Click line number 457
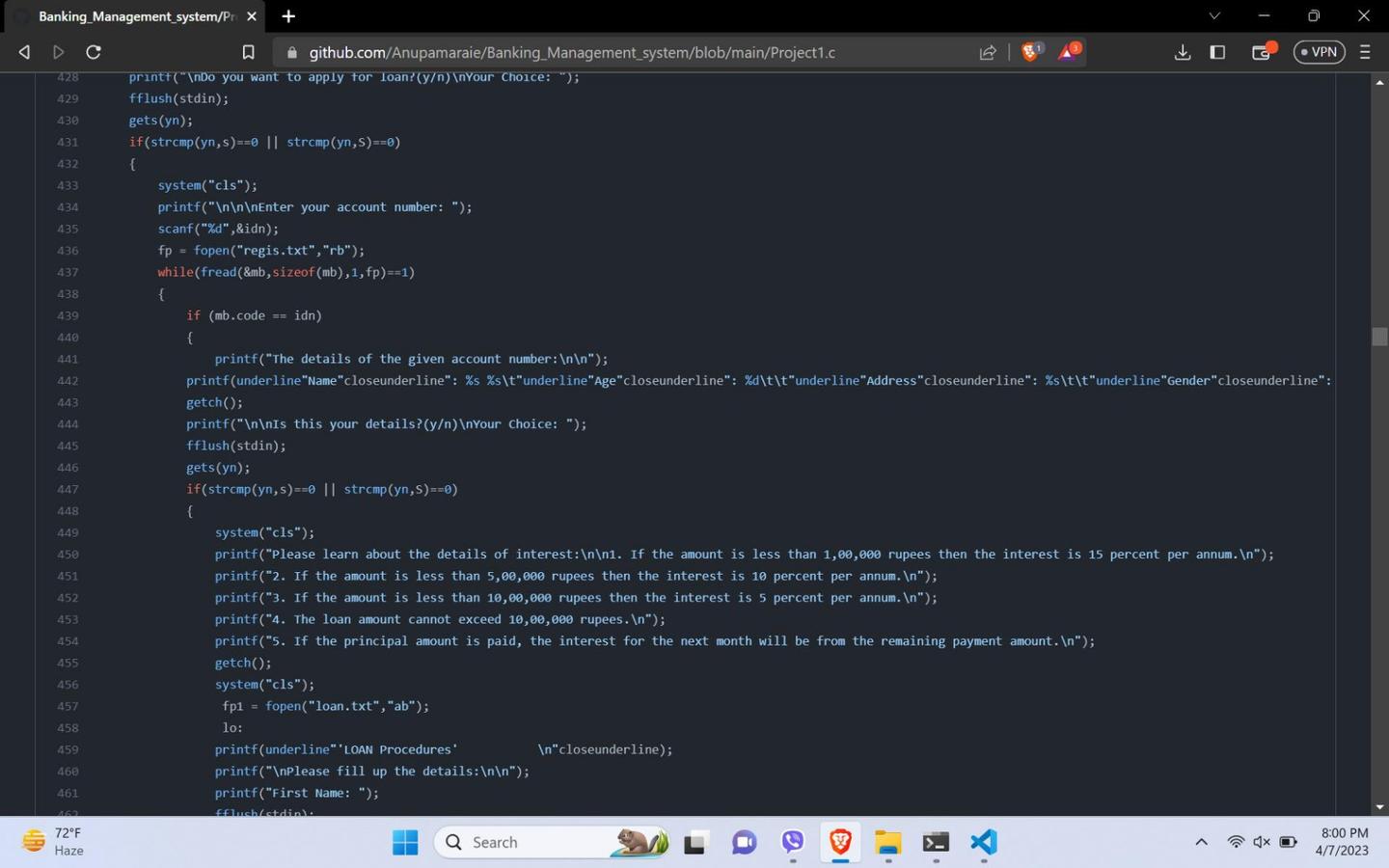 (68, 706)
